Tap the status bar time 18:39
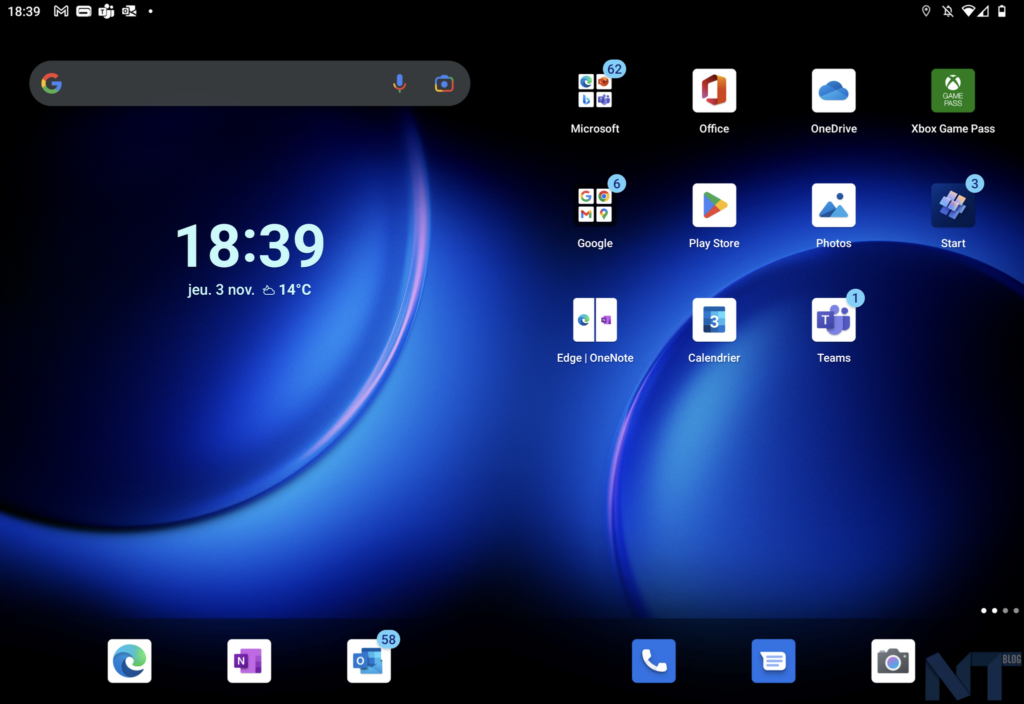The height and width of the screenshot is (704, 1024). (24, 11)
